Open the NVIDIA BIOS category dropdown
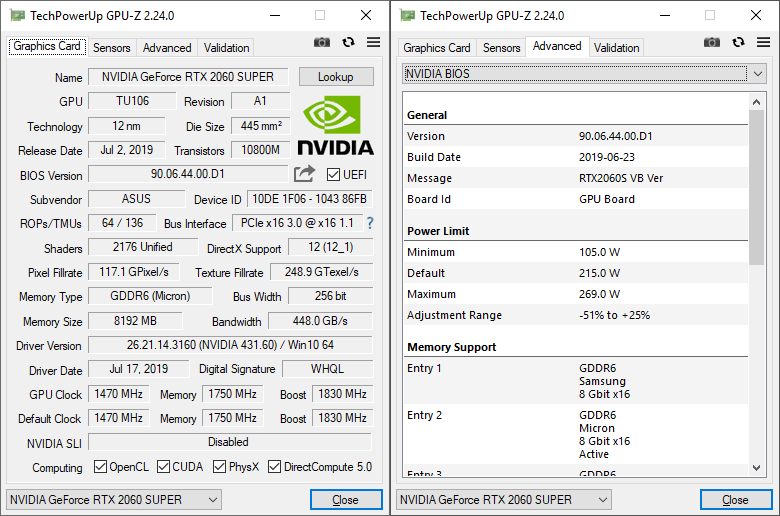Image resolution: width=780 pixels, height=516 pixels. click(584, 74)
